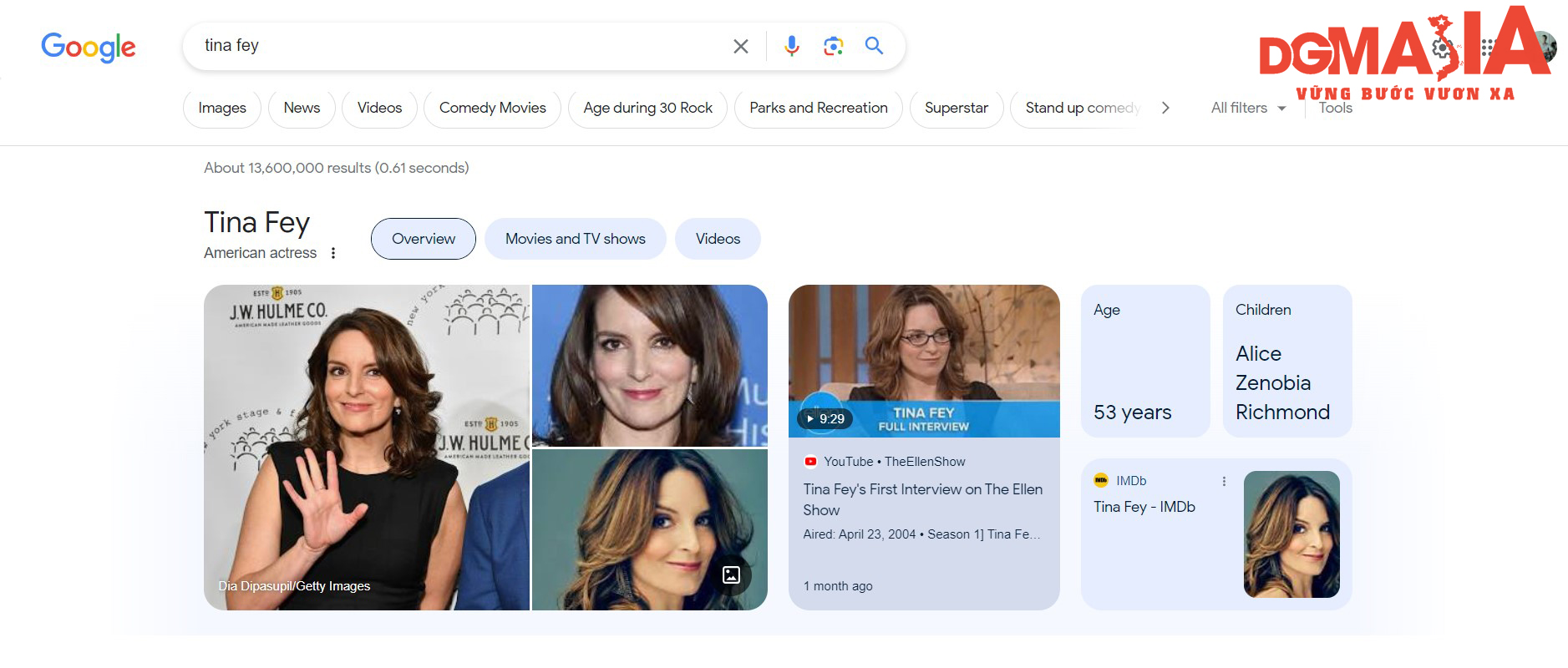Image resolution: width=1568 pixels, height=668 pixels.
Task: Select the child name Zenobia
Action: (x=1273, y=383)
